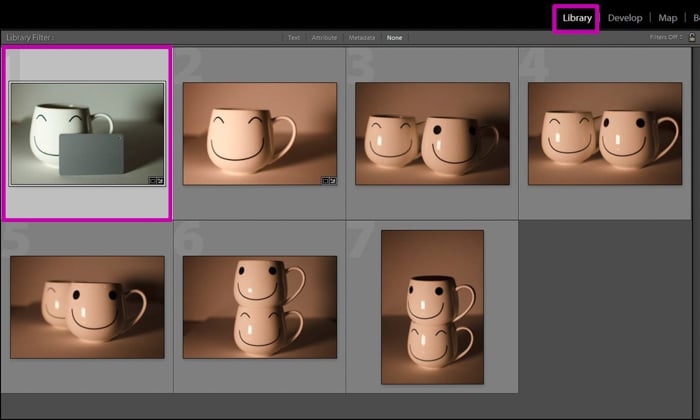Click crop badge on photo 1
Screen dimensions: 700x420
[x=152, y=181]
